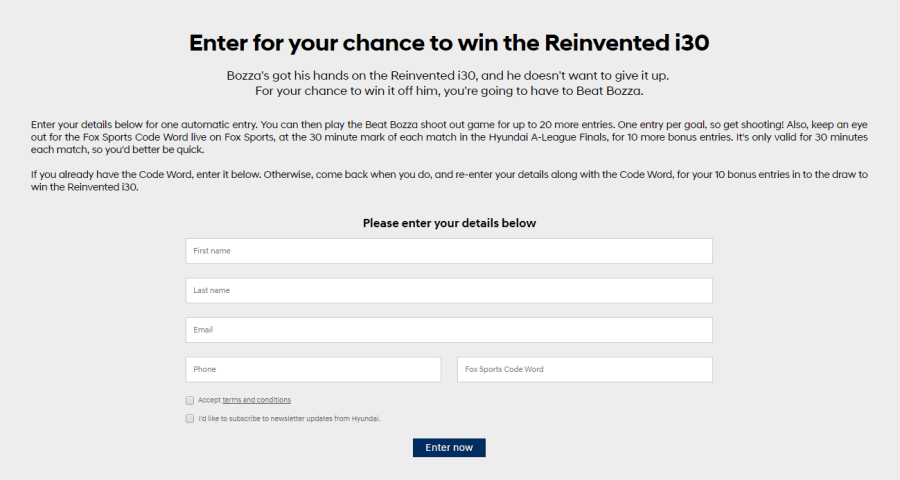Click the "I'd like to subscribe" label text

click(289, 419)
